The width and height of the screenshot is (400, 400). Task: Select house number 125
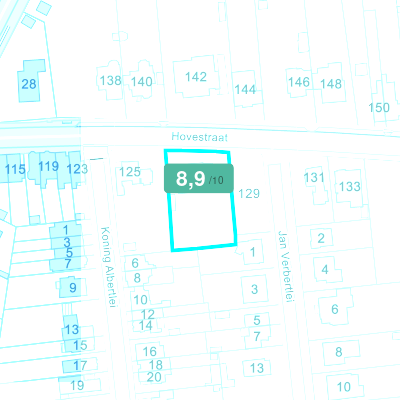[x=130, y=172]
